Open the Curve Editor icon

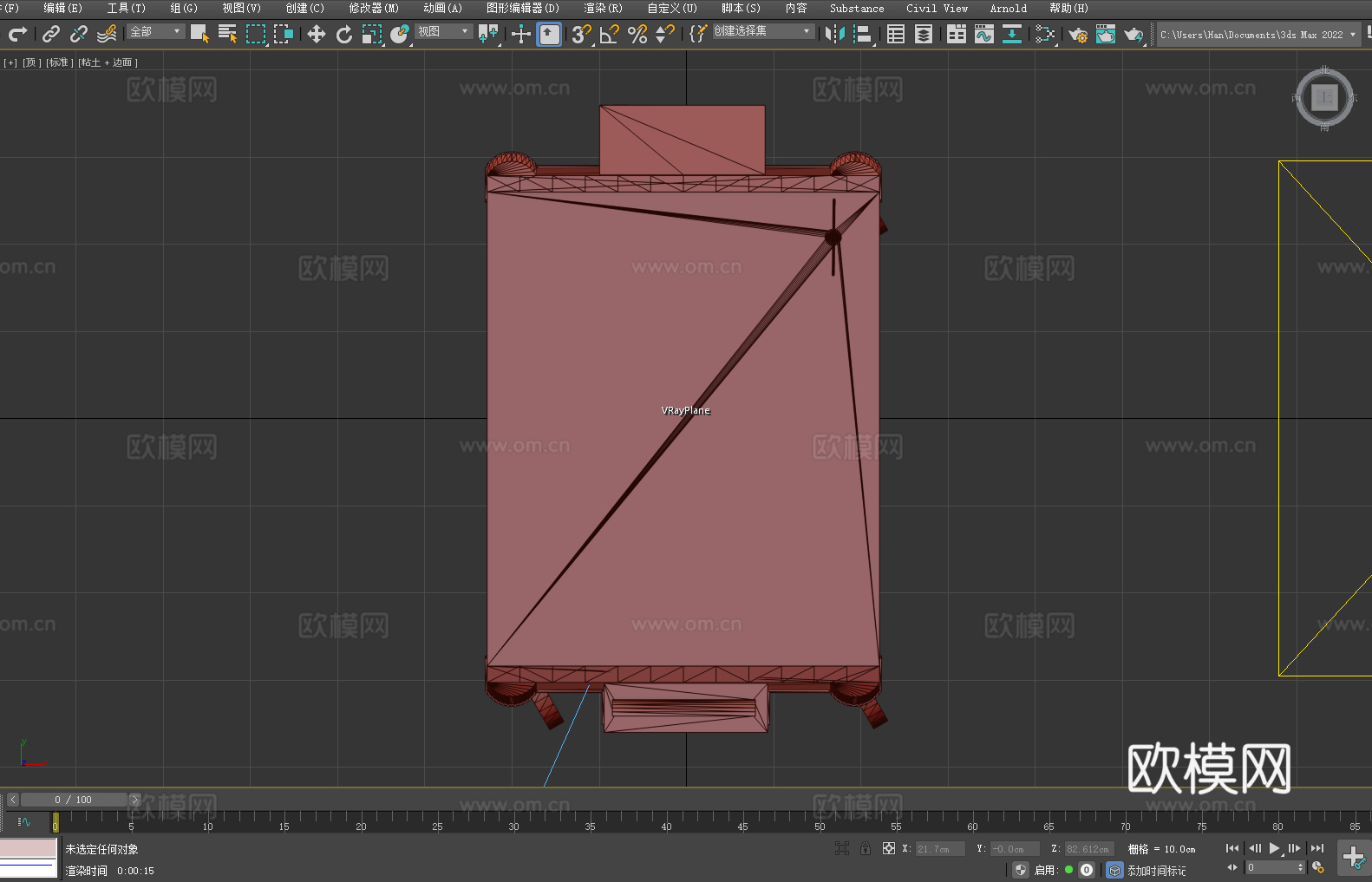pyautogui.click(x=984, y=34)
